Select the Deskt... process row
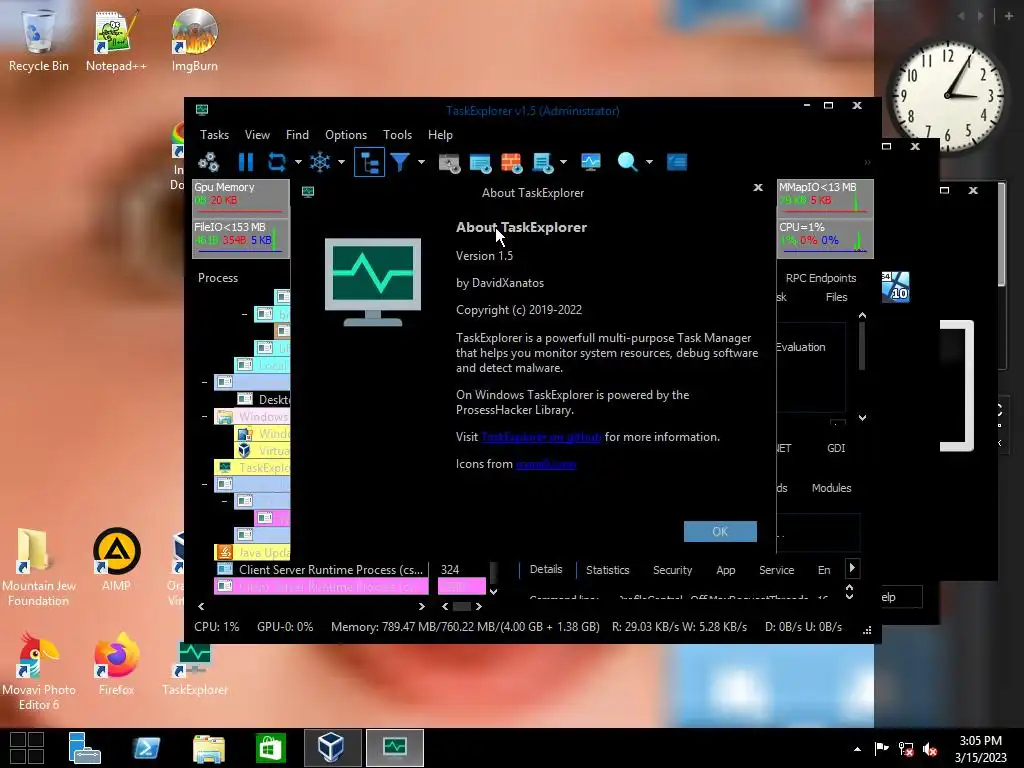 [263, 399]
